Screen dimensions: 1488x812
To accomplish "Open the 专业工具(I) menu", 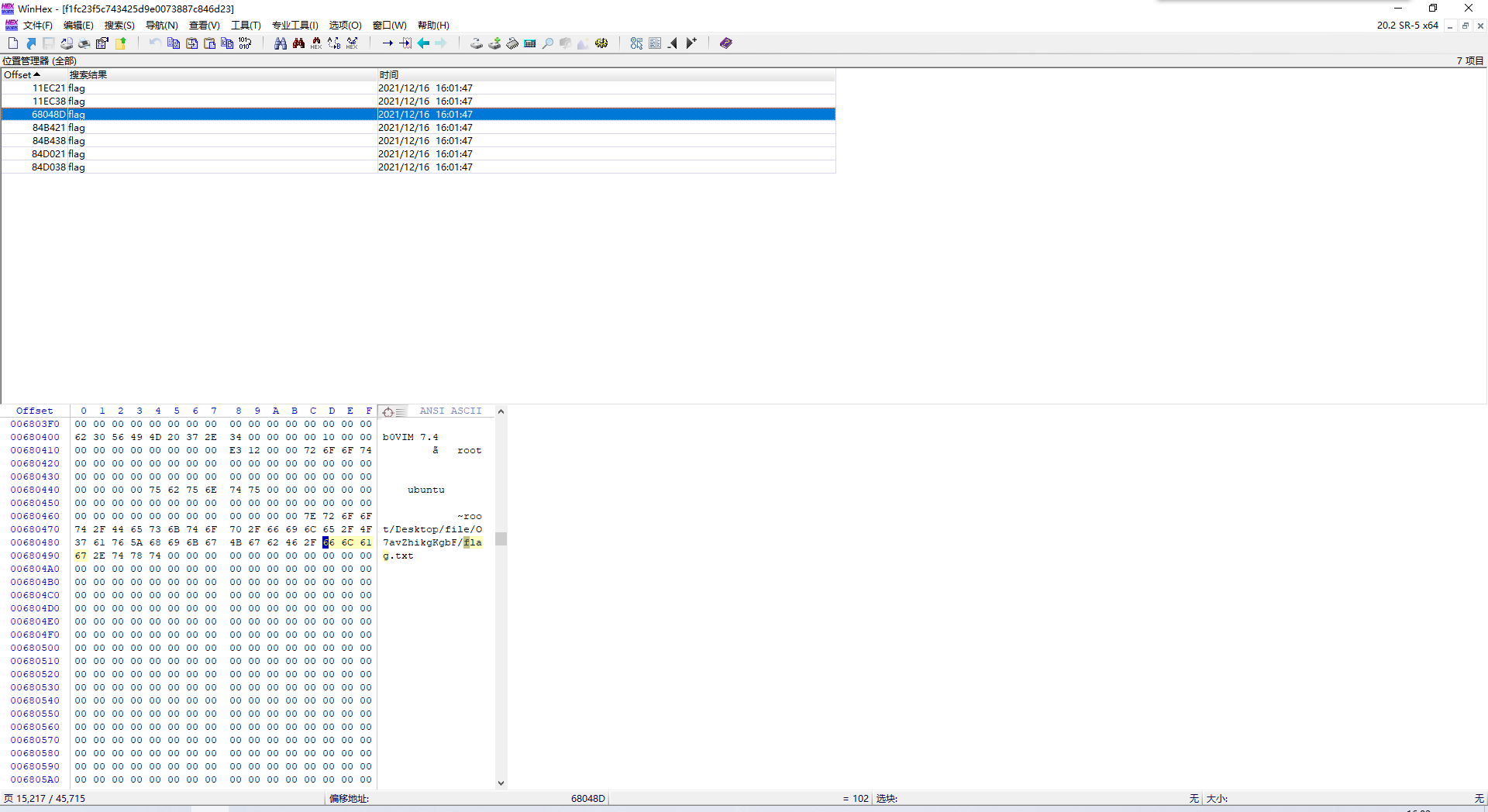I will click(295, 26).
